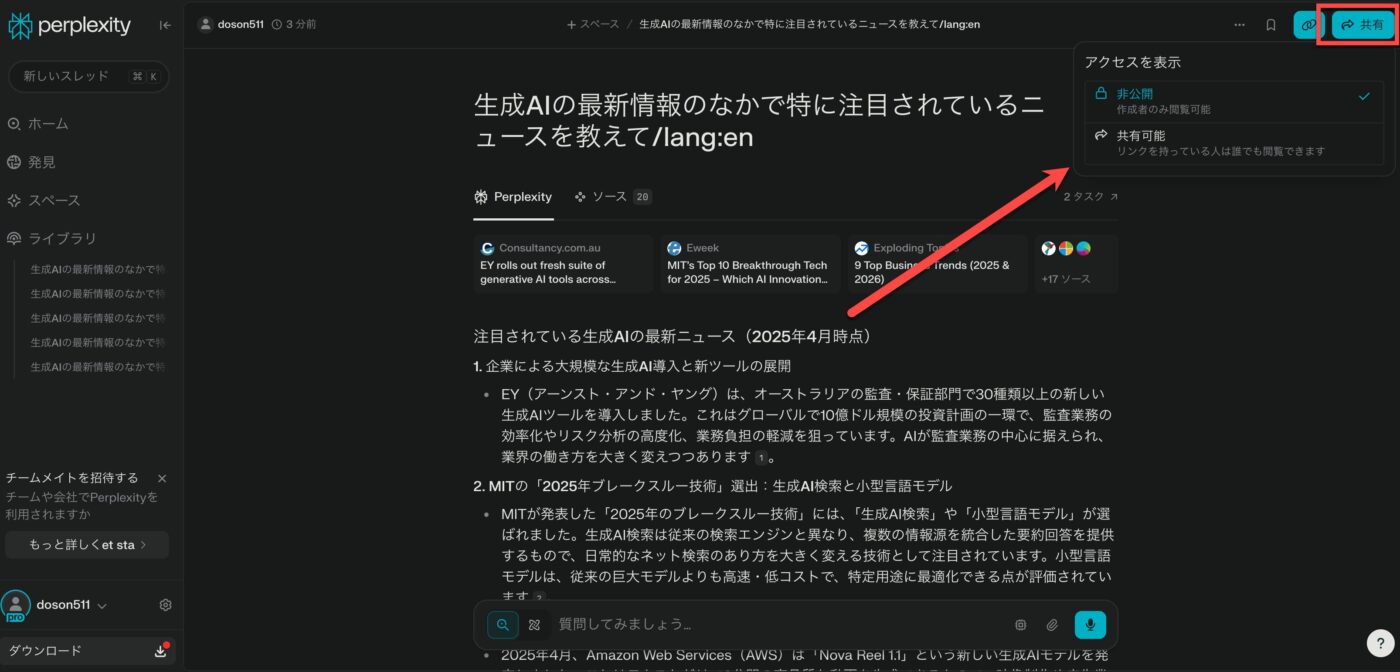Expand the 2 タスク tasks indicator

tap(1090, 197)
